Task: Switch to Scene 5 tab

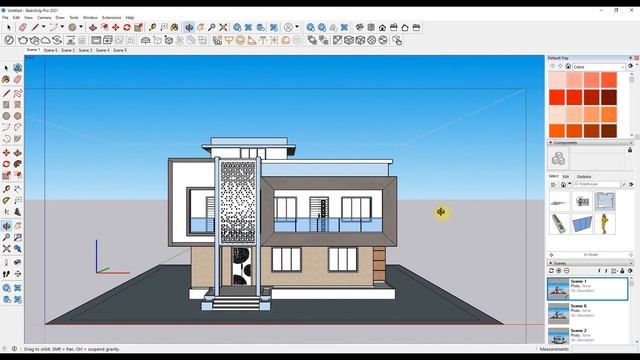Action: coord(120,50)
